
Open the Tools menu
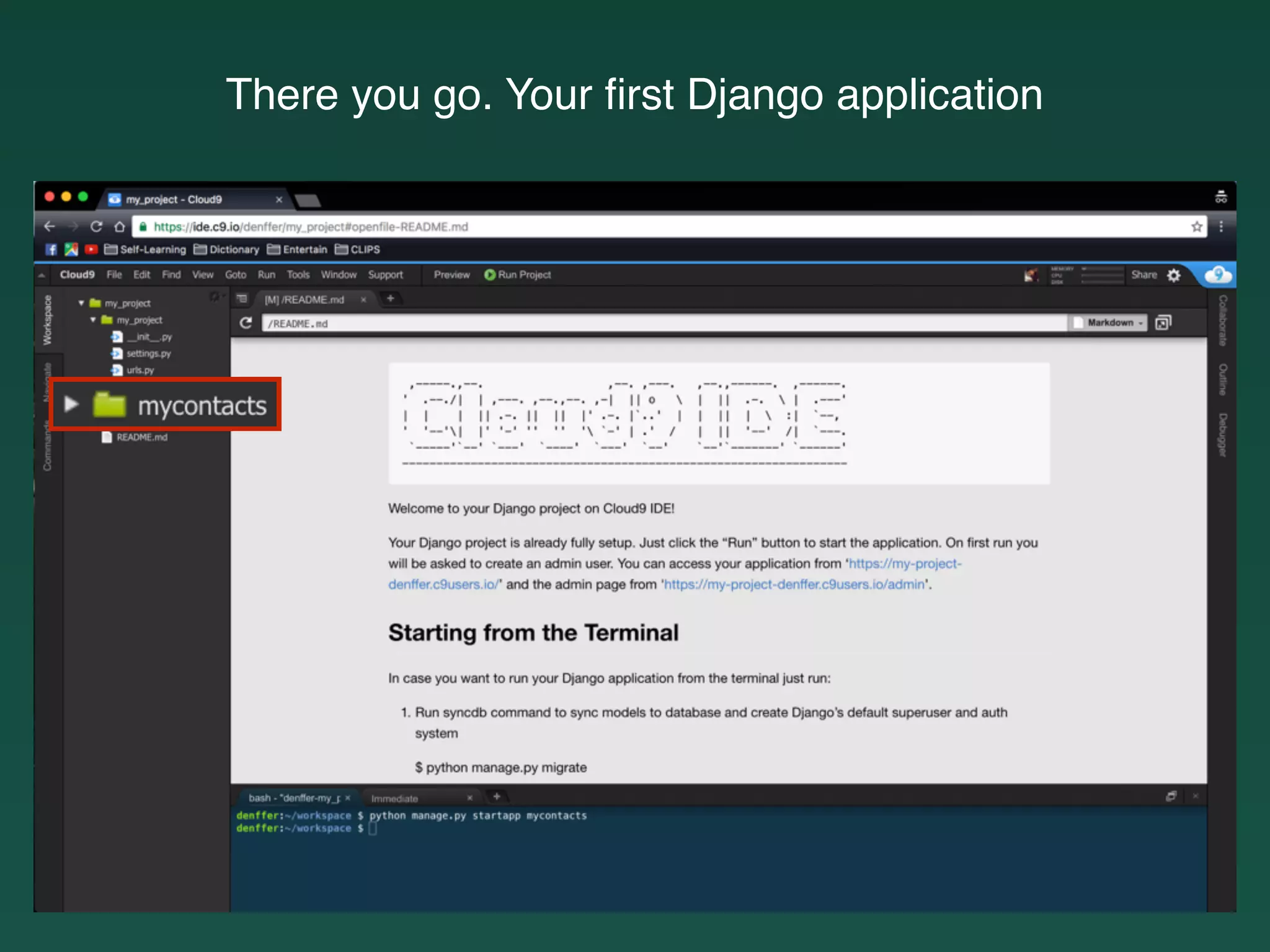[298, 275]
